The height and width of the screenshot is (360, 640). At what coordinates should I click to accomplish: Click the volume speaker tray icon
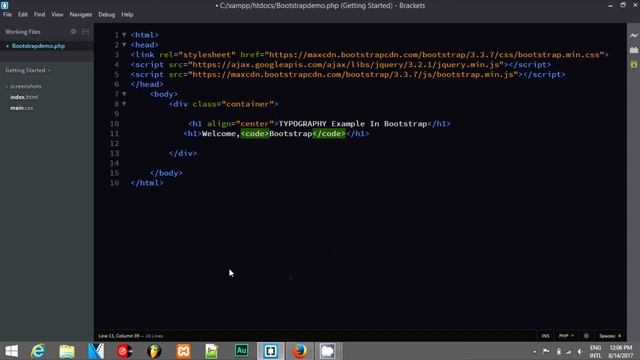pyautogui.click(x=580, y=351)
